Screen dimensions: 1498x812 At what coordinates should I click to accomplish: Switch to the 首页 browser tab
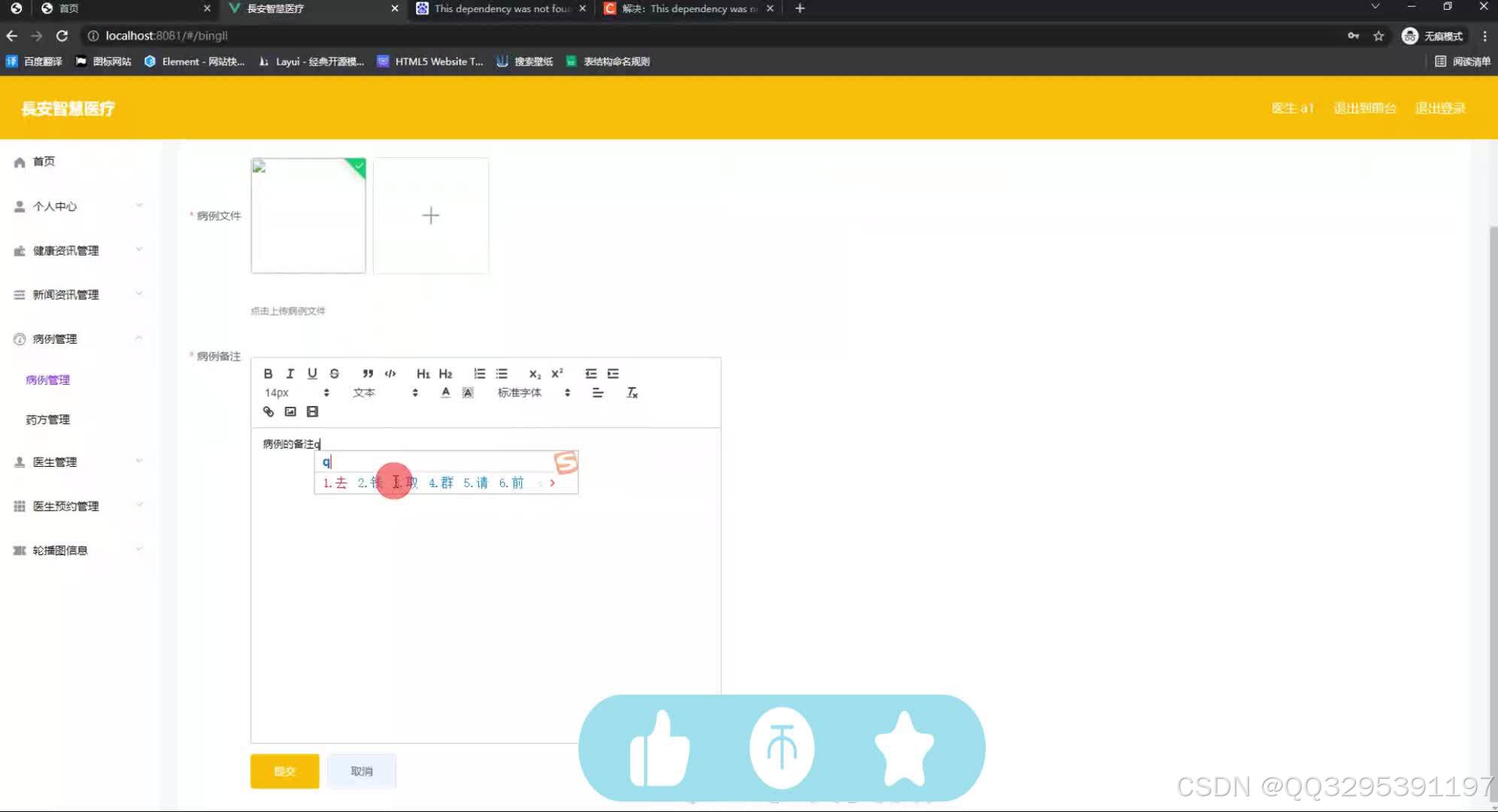coord(126,8)
